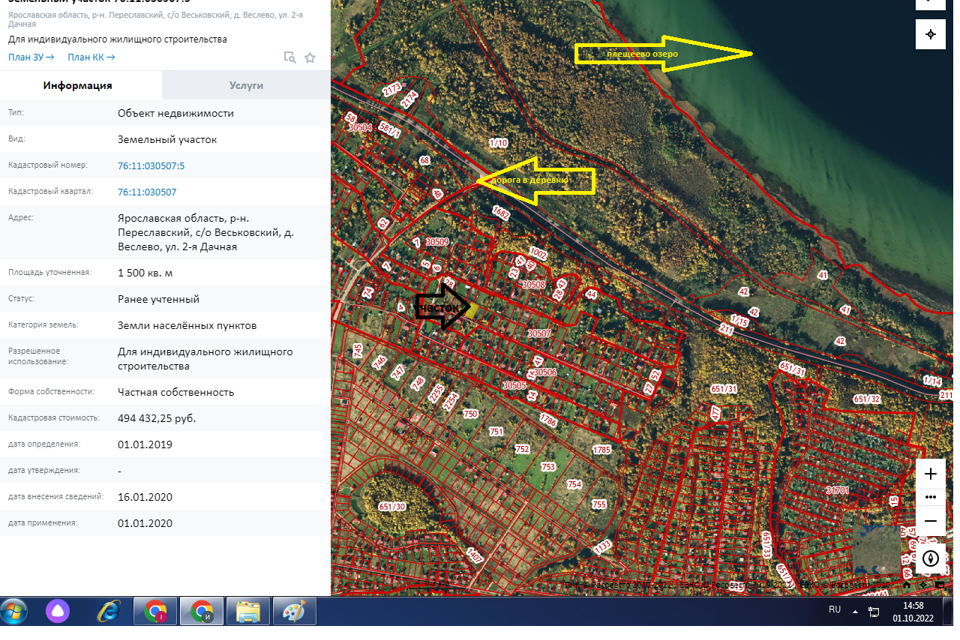Zoom out with the minus button
Screen dimensions: 960x640
[x=930, y=521]
